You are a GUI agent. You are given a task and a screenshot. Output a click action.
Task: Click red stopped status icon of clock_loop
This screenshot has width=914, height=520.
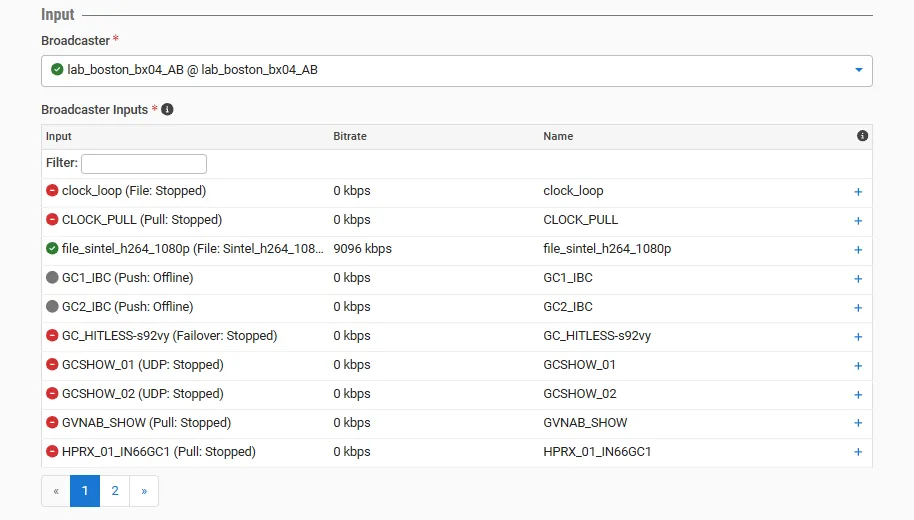point(52,190)
